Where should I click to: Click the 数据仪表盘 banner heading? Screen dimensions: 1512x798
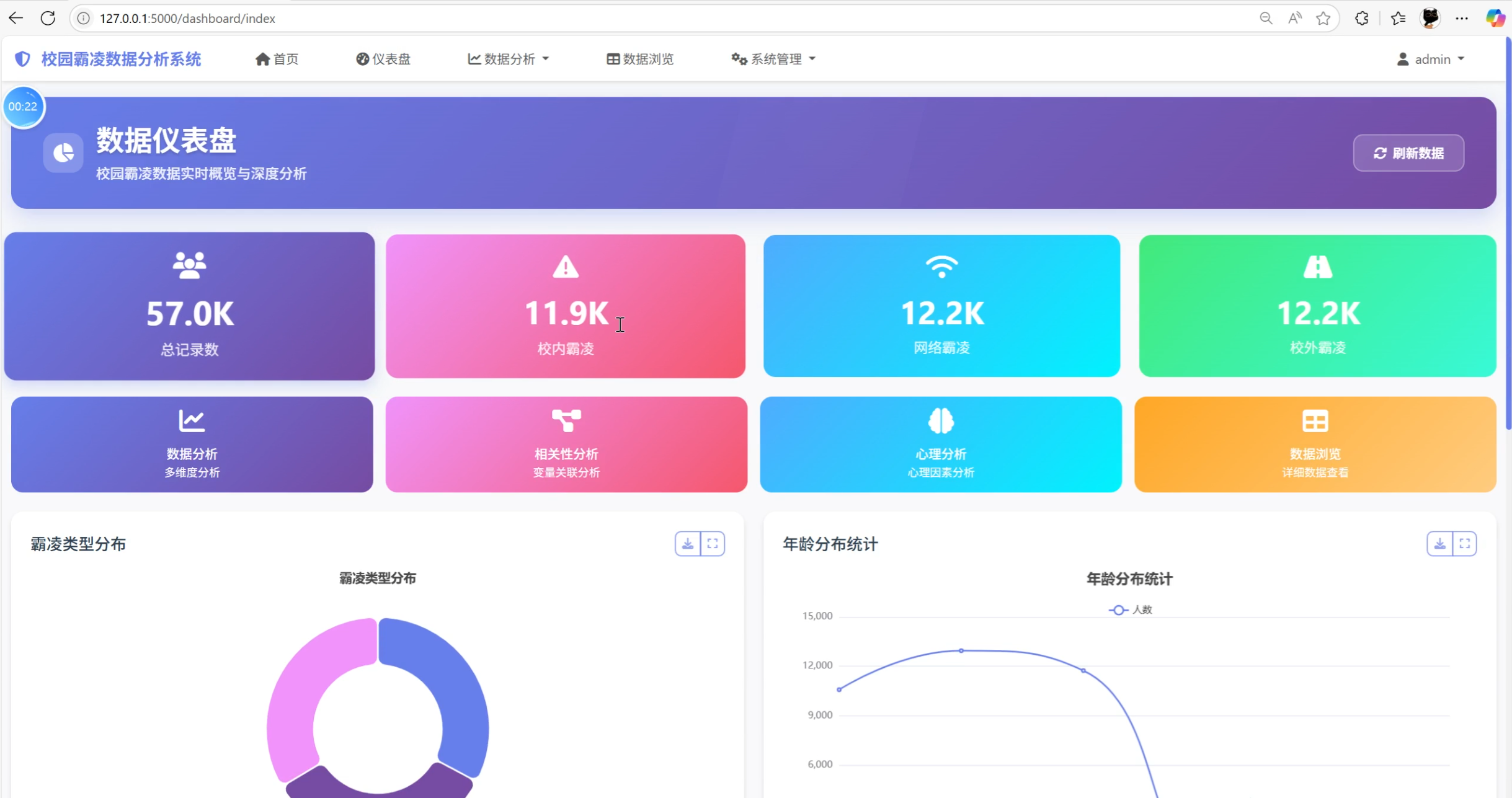click(166, 140)
